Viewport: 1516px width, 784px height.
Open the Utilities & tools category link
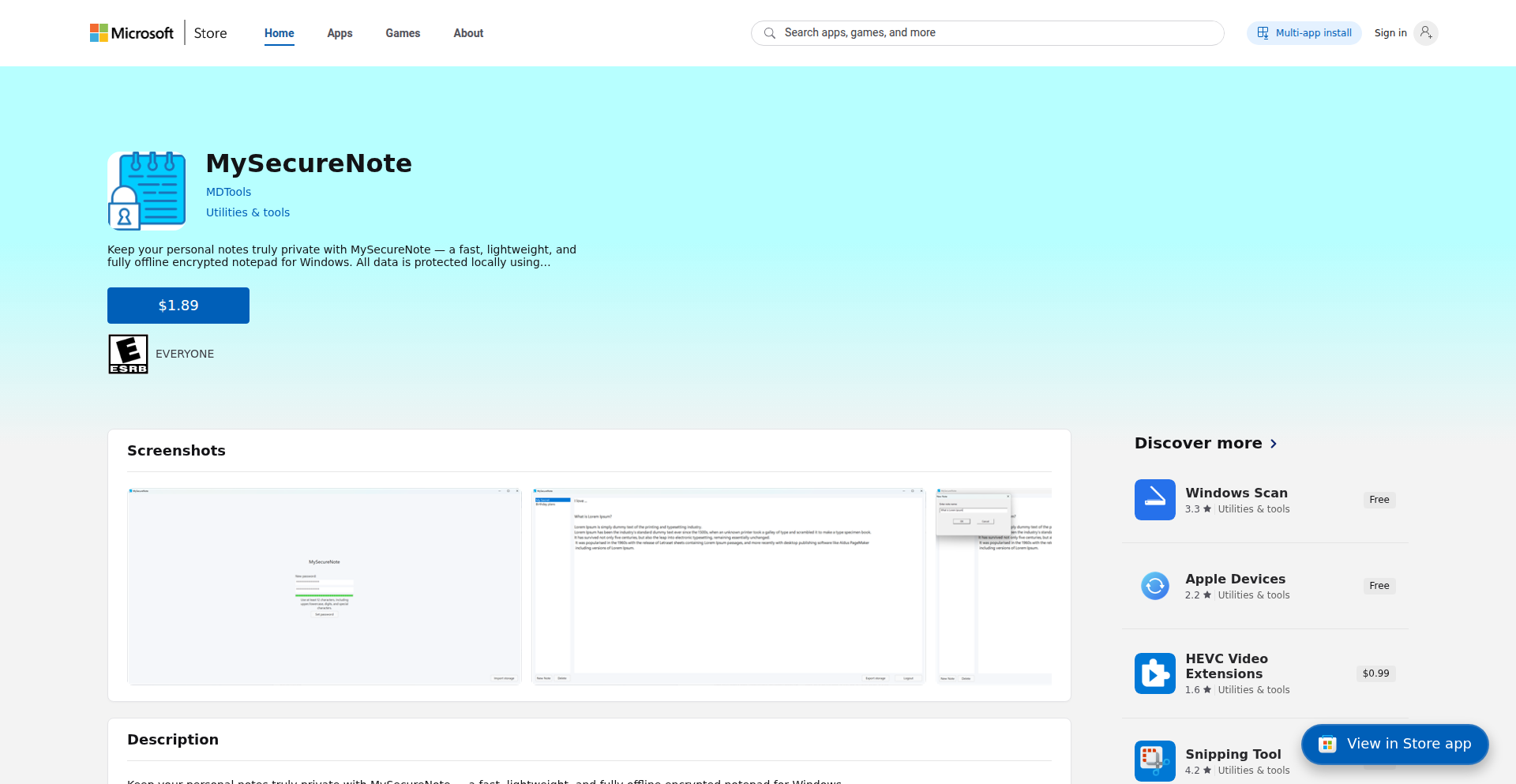tap(248, 212)
